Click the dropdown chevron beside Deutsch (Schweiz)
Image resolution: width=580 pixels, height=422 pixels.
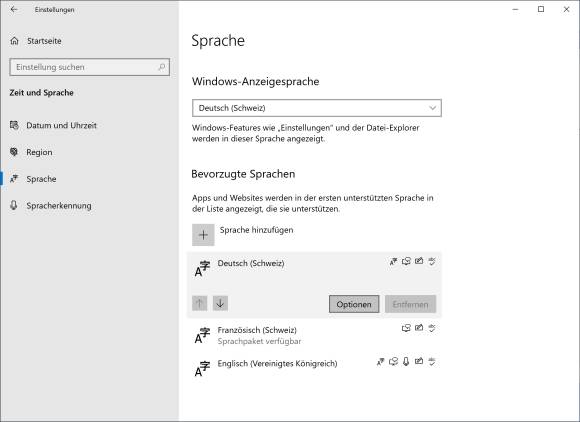[432, 108]
